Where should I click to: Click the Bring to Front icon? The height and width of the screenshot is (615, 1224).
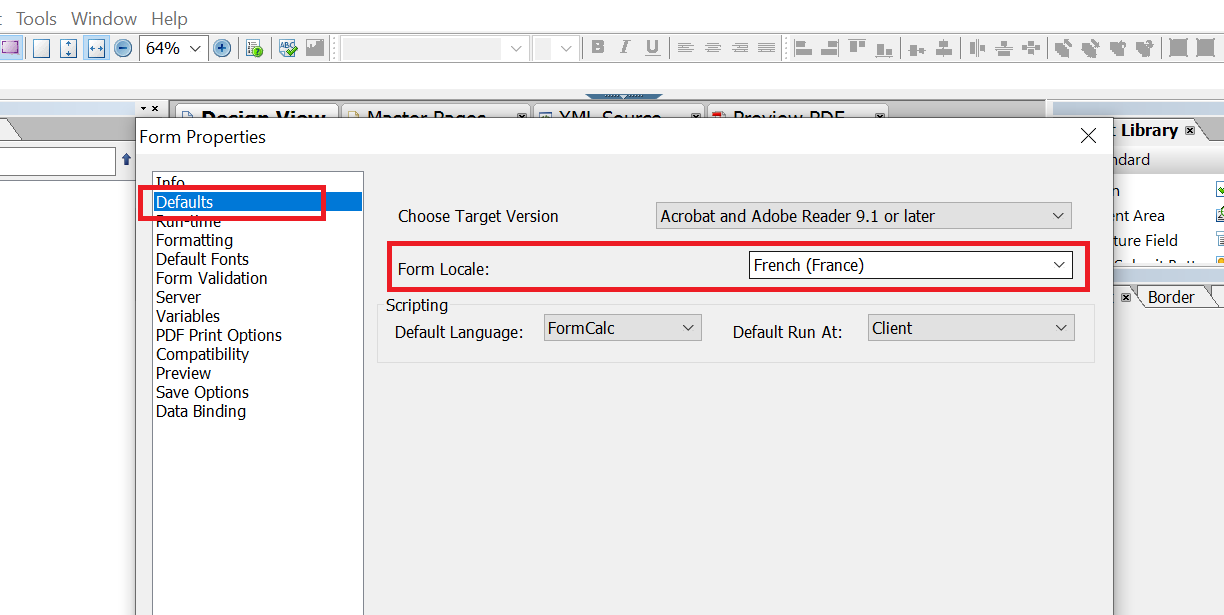(x=1064, y=47)
